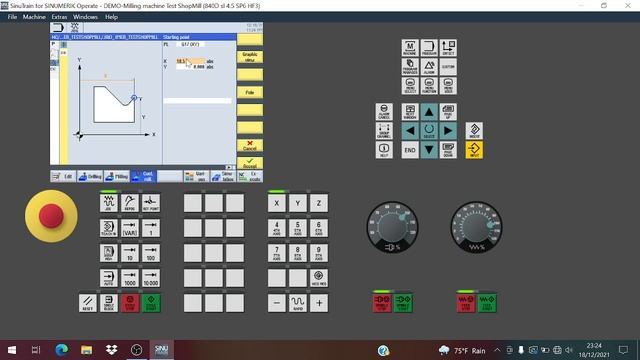Activate Teach In mode key
Image resolution: width=640 pixels, height=360 pixels.
(109, 228)
